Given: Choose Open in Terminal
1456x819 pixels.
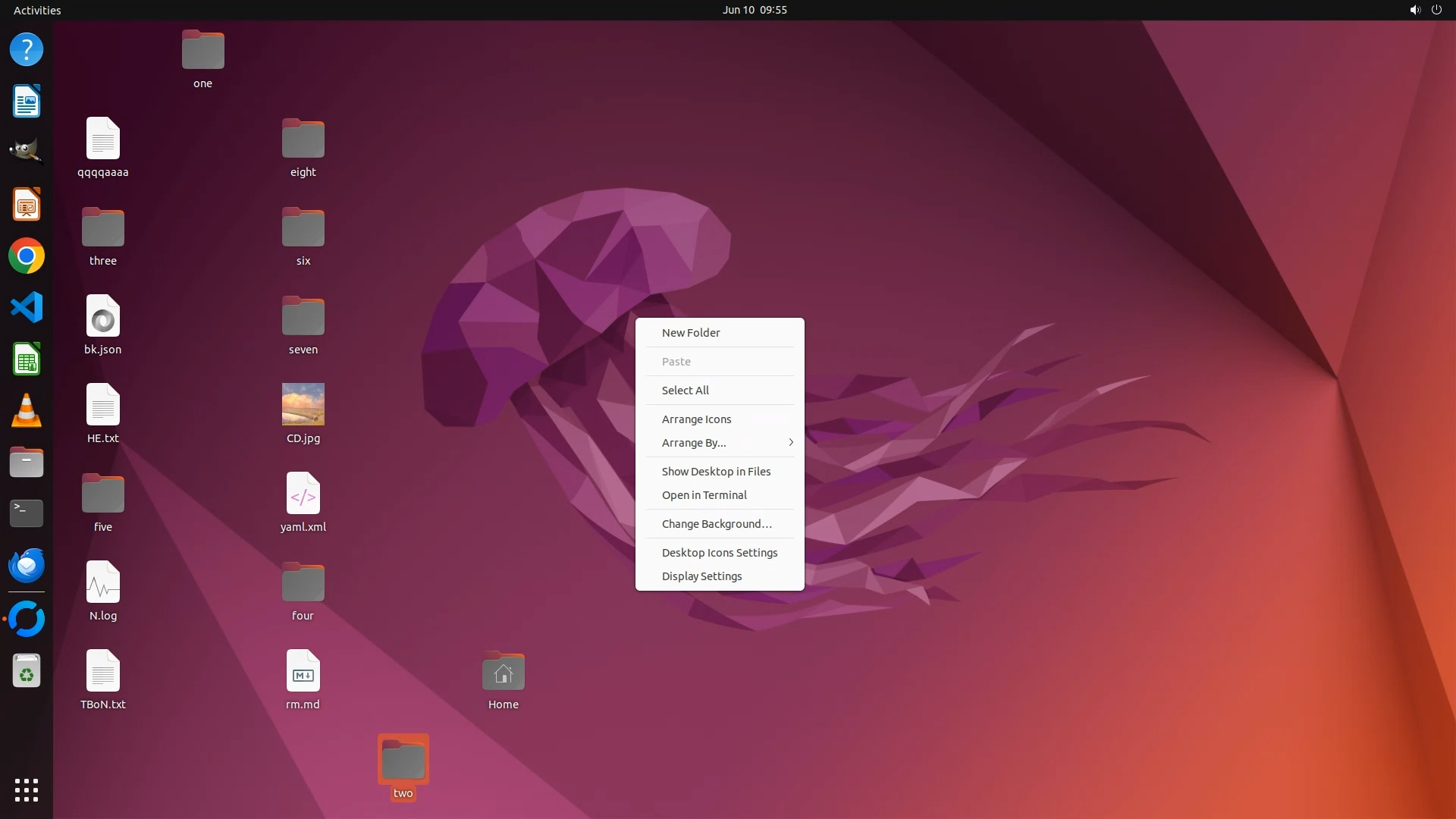Looking at the screenshot, I should coord(704,495).
